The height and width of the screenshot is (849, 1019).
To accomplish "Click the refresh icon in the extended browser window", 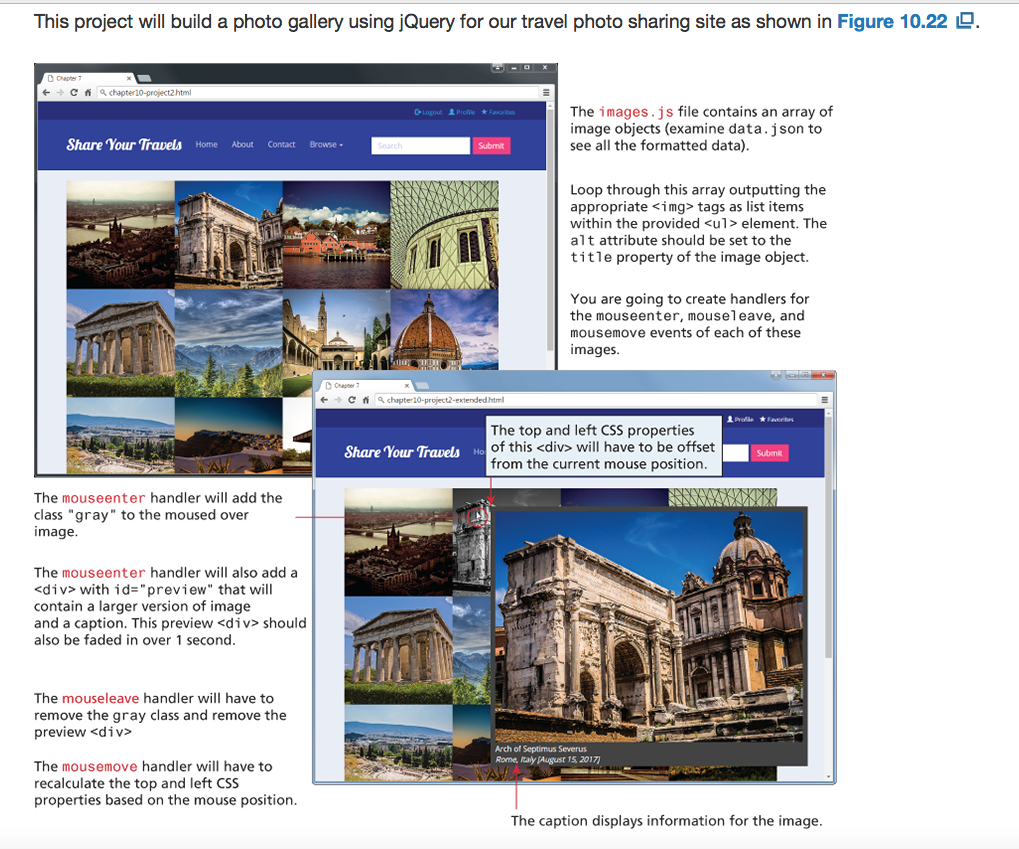I will click(351, 400).
